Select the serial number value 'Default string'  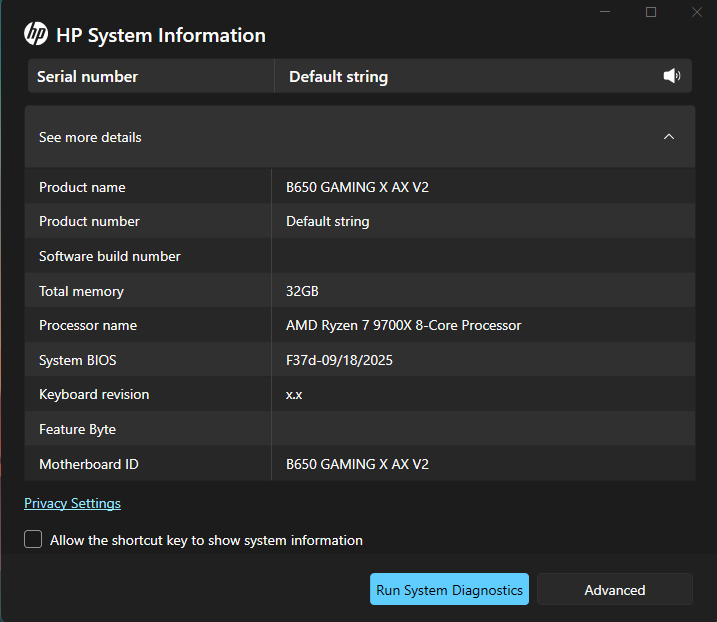coord(338,76)
